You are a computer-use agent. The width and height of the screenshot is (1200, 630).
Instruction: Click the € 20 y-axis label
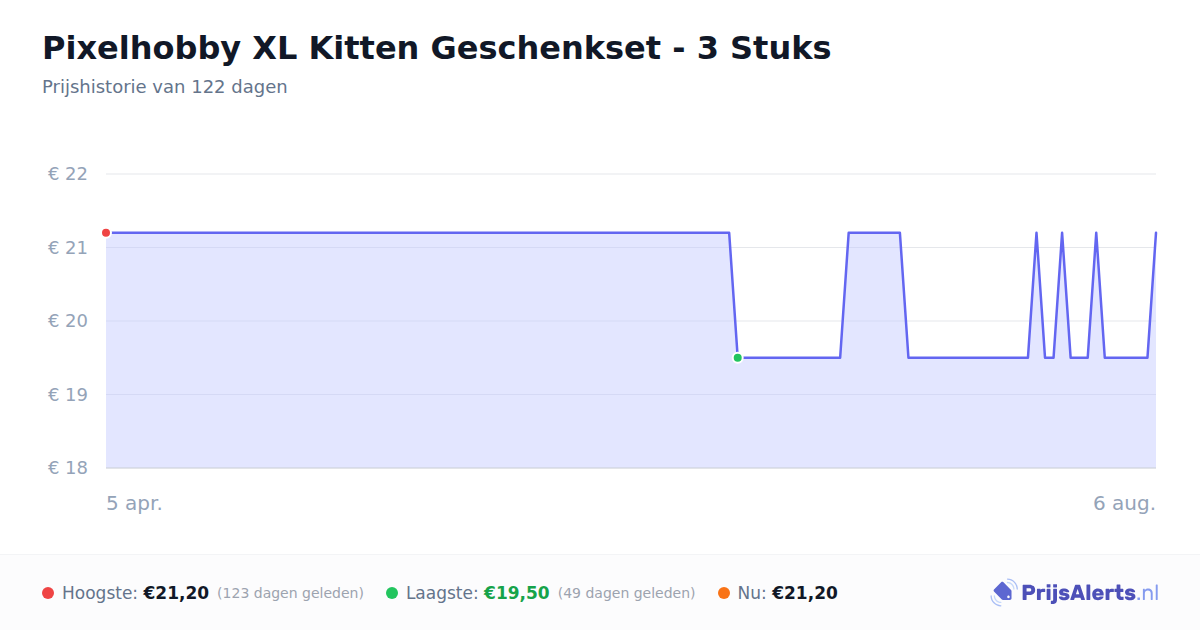click(x=68, y=321)
